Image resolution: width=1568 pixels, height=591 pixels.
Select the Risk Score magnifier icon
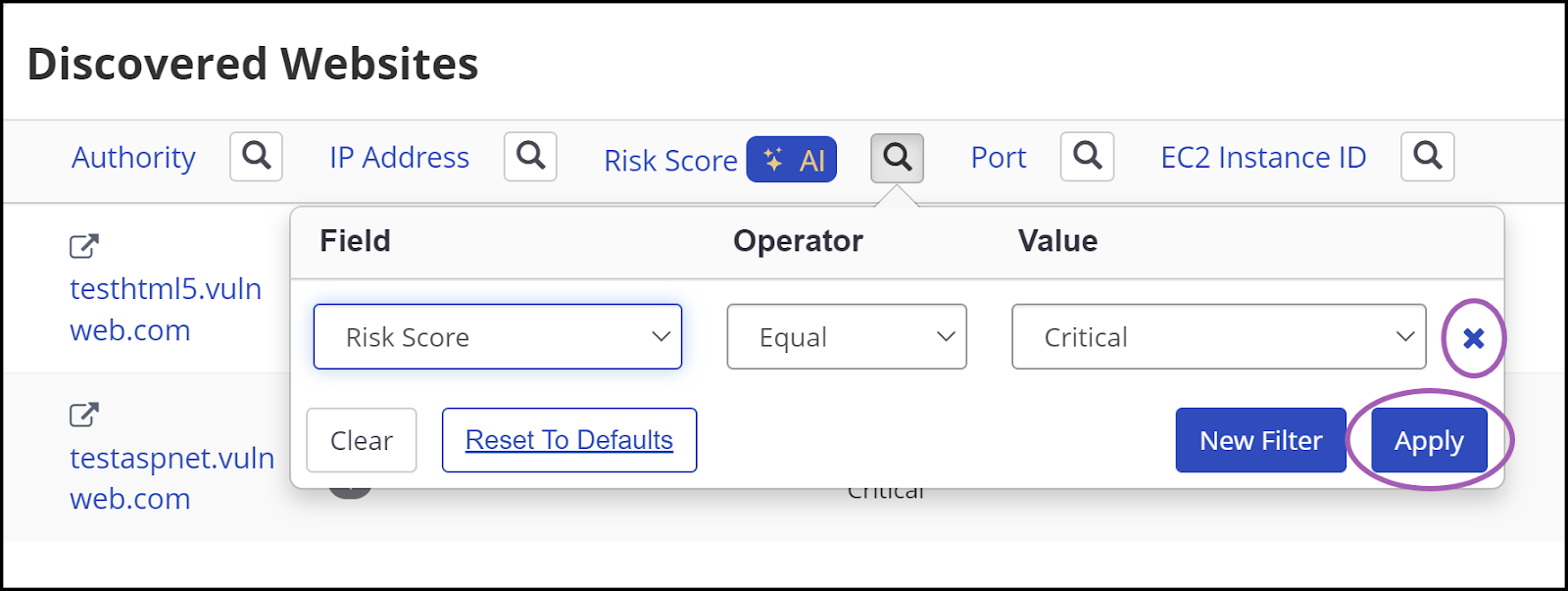click(897, 157)
